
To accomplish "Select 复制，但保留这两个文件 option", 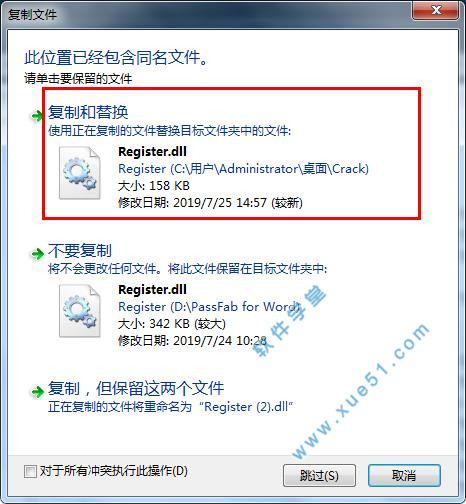I will 136,388.
